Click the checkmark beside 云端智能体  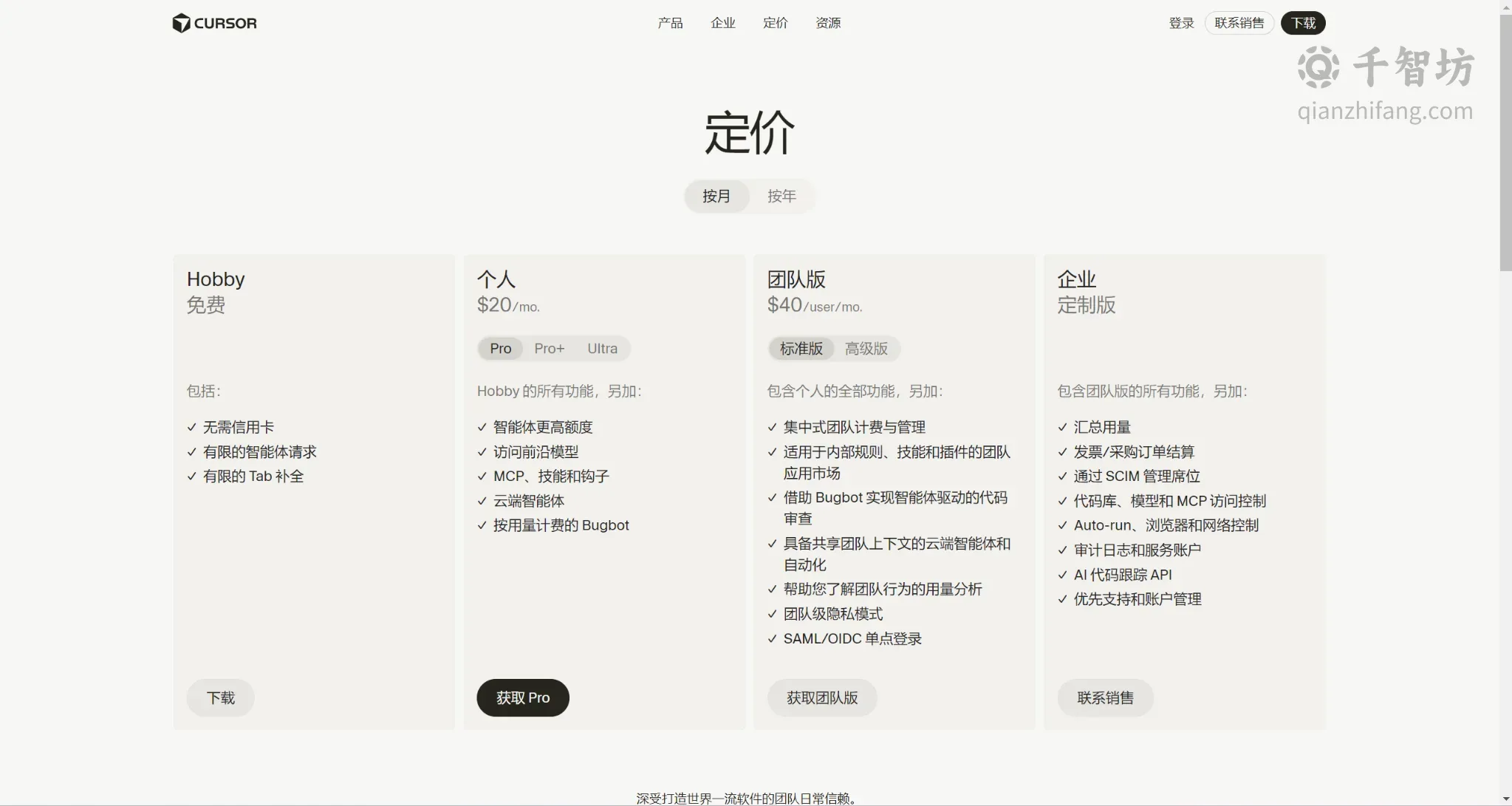[x=482, y=501]
